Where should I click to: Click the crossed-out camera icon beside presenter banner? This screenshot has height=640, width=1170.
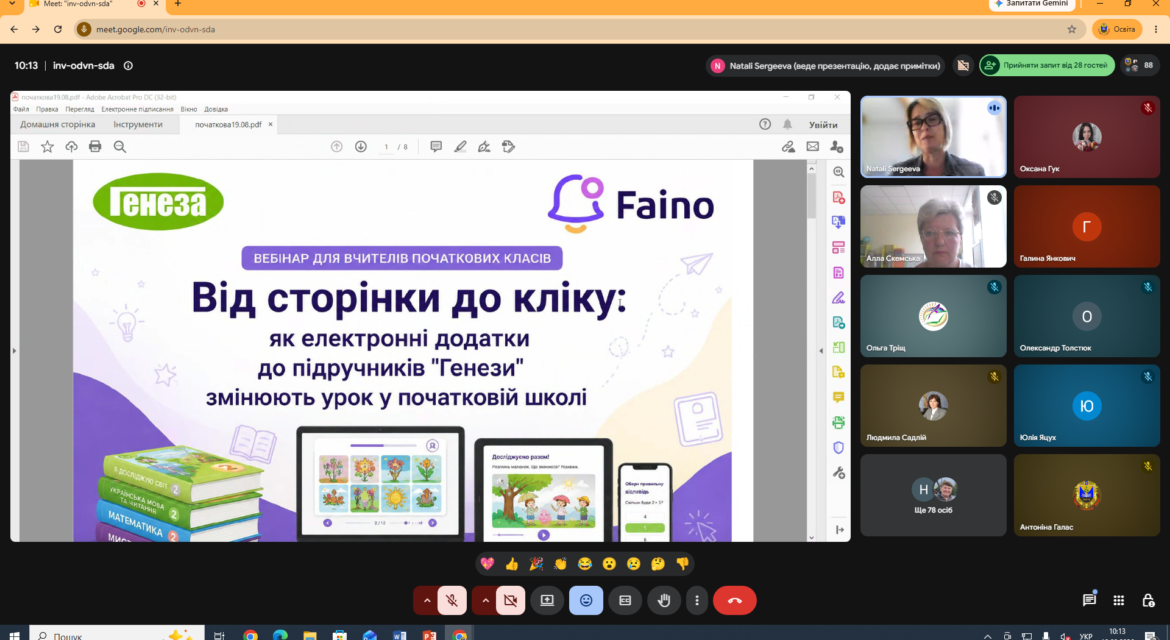click(x=963, y=66)
